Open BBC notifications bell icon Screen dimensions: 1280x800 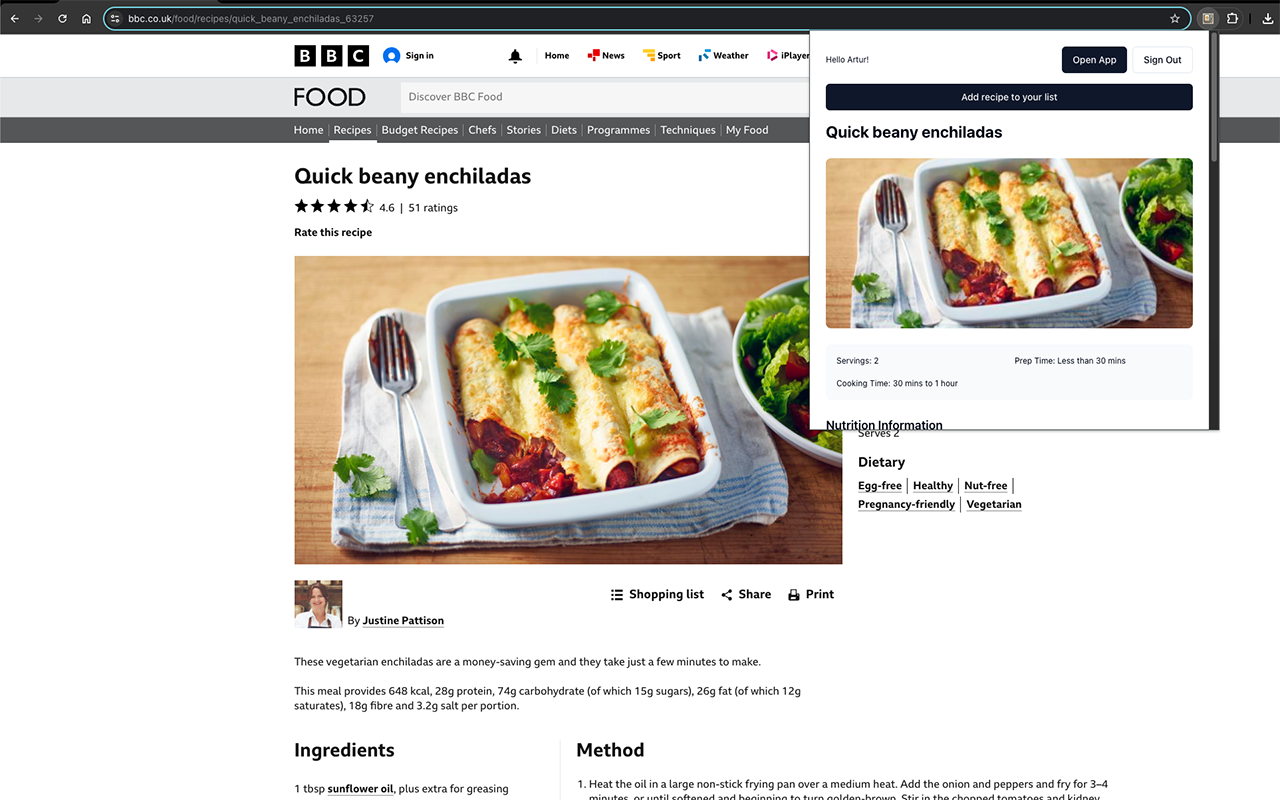[515, 56]
